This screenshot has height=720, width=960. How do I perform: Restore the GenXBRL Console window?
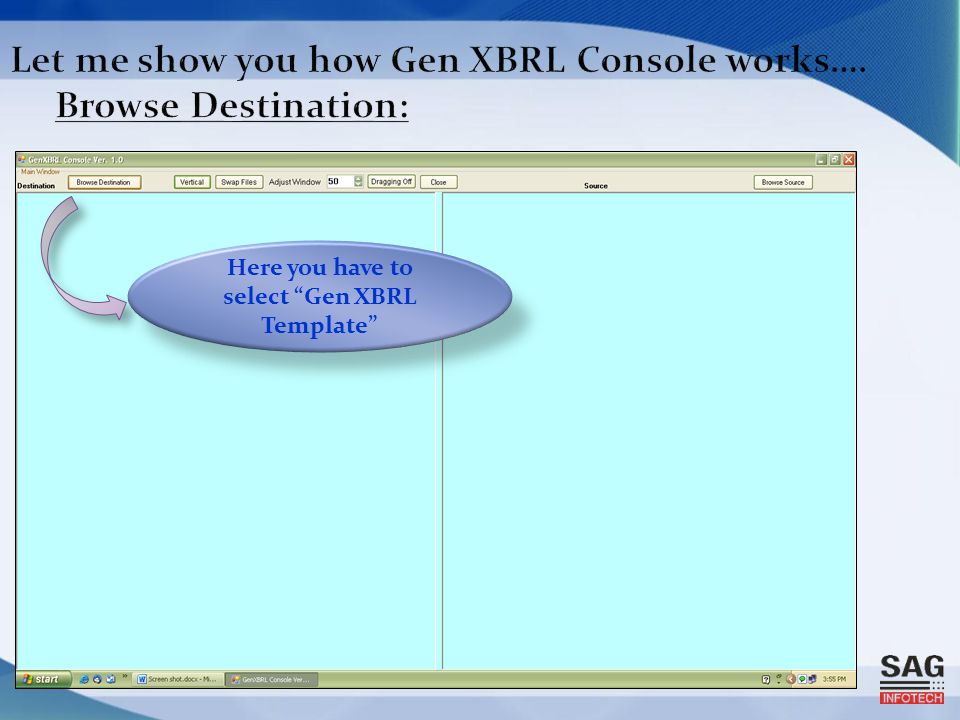click(x=835, y=160)
